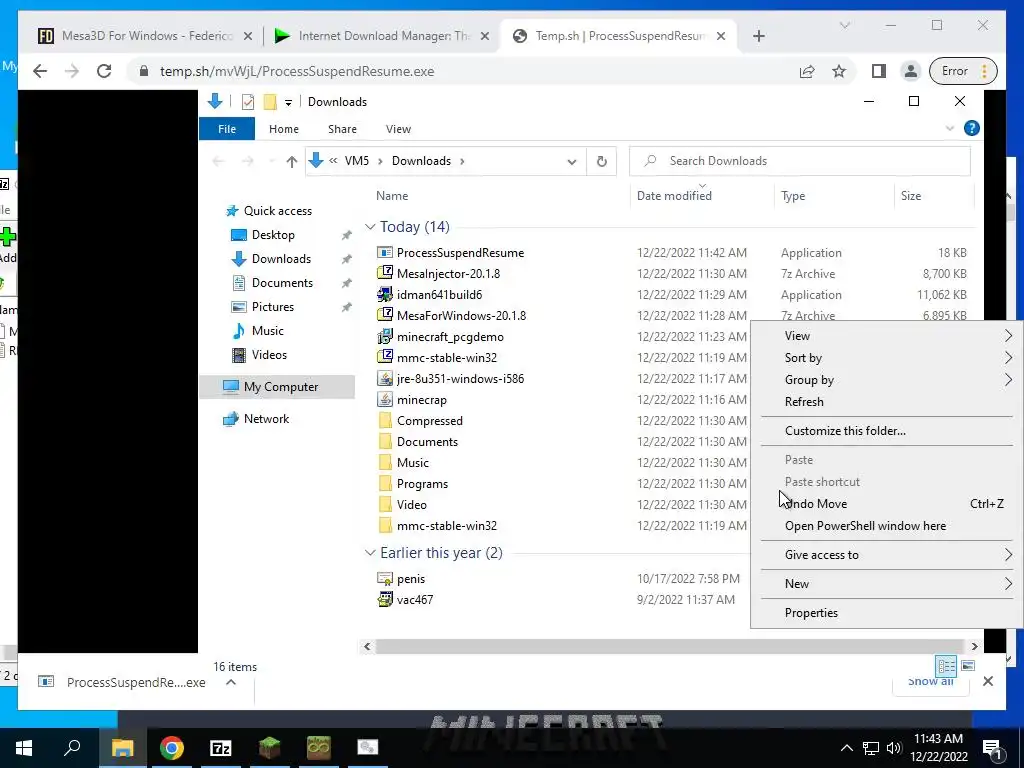This screenshot has width=1024, height=768.
Task: Bookmark this page with the star icon
Action: pos(839,71)
